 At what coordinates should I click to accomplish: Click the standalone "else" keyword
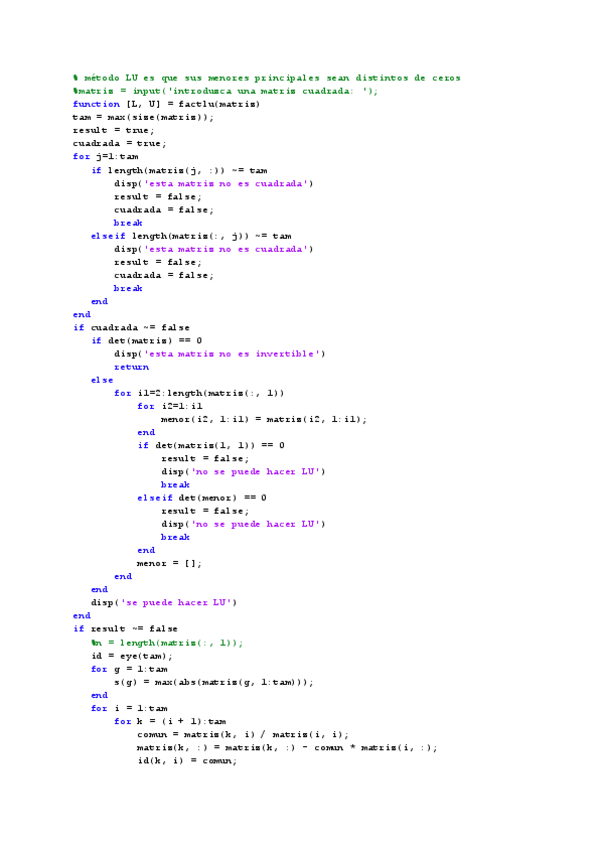point(102,380)
